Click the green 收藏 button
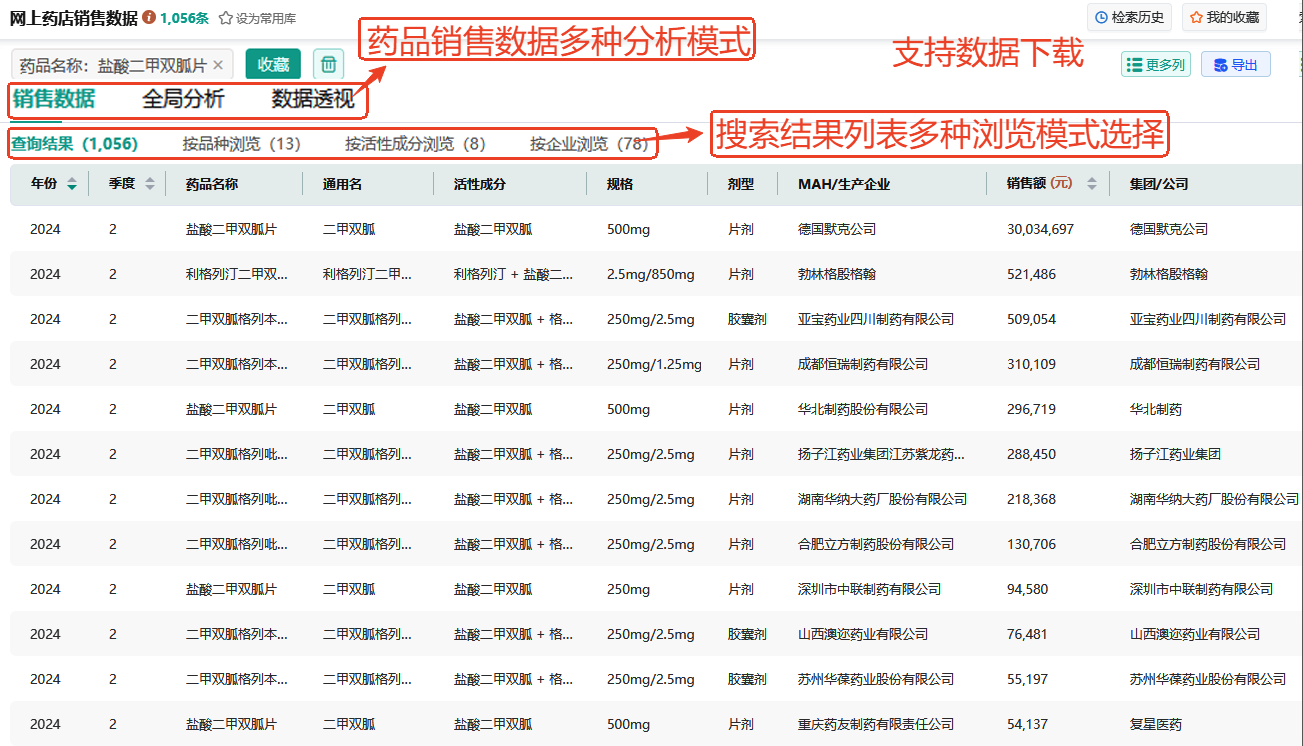The image size is (1303, 746). pyautogui.click(x=273, y=65)
